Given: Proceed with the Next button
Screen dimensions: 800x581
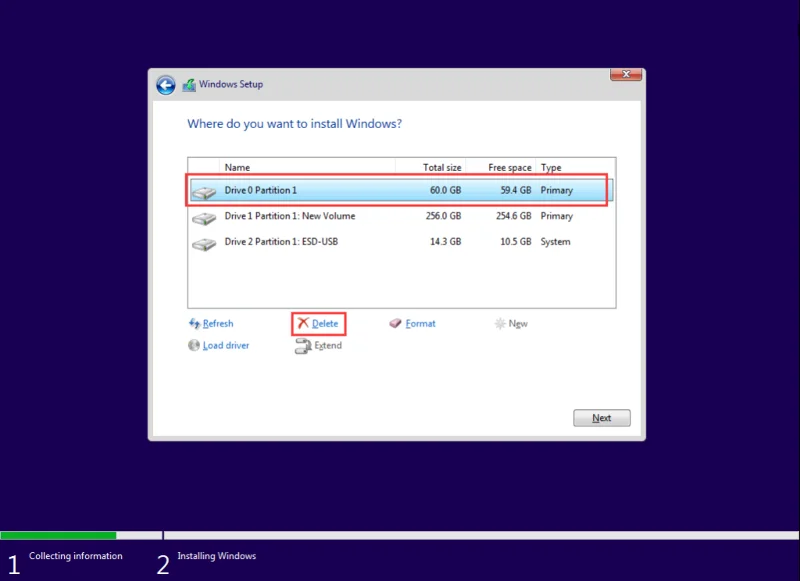Looking at the screenshot, I should click(x=602, y=418).
